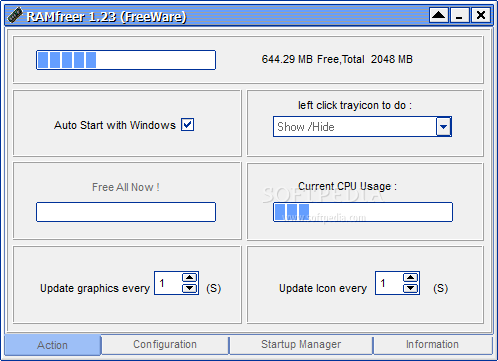Decrease Update Icon interval with down arrow
Viewport: 498px width, 361px height.
click(x=410, y=288)
